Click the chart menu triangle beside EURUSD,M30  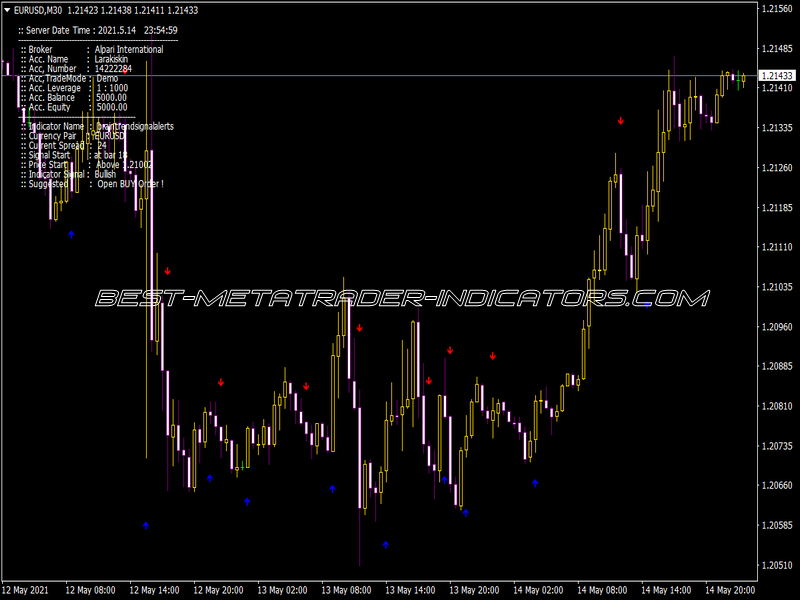7,10
